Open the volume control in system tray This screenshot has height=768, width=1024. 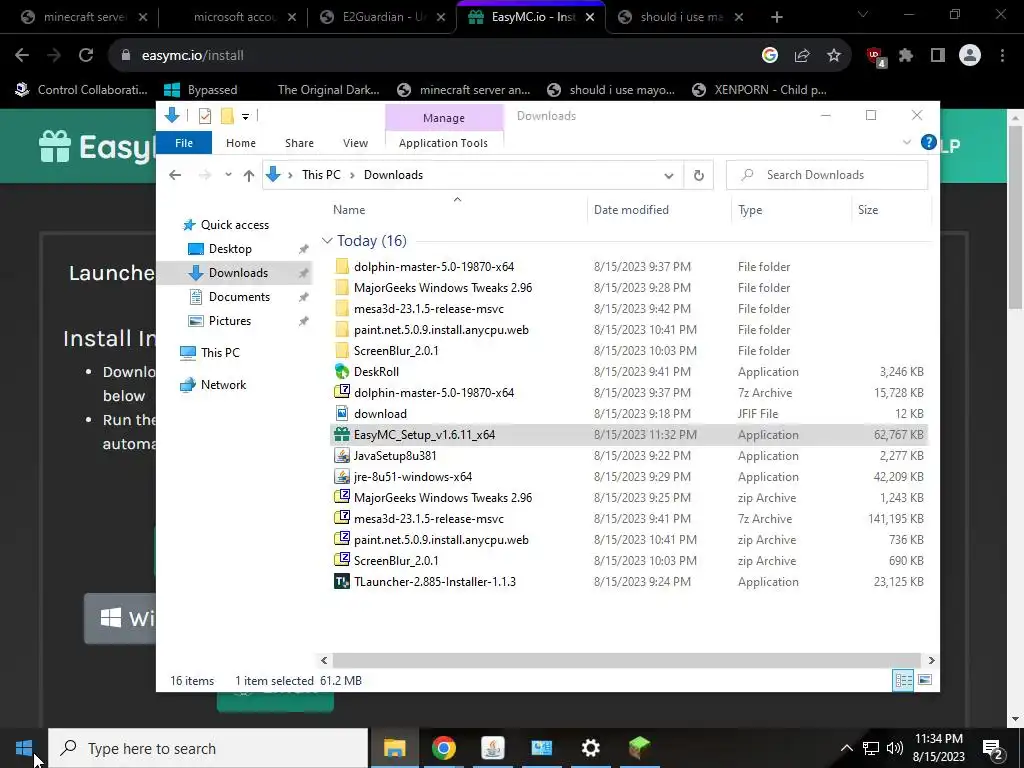tap(895, 748)
